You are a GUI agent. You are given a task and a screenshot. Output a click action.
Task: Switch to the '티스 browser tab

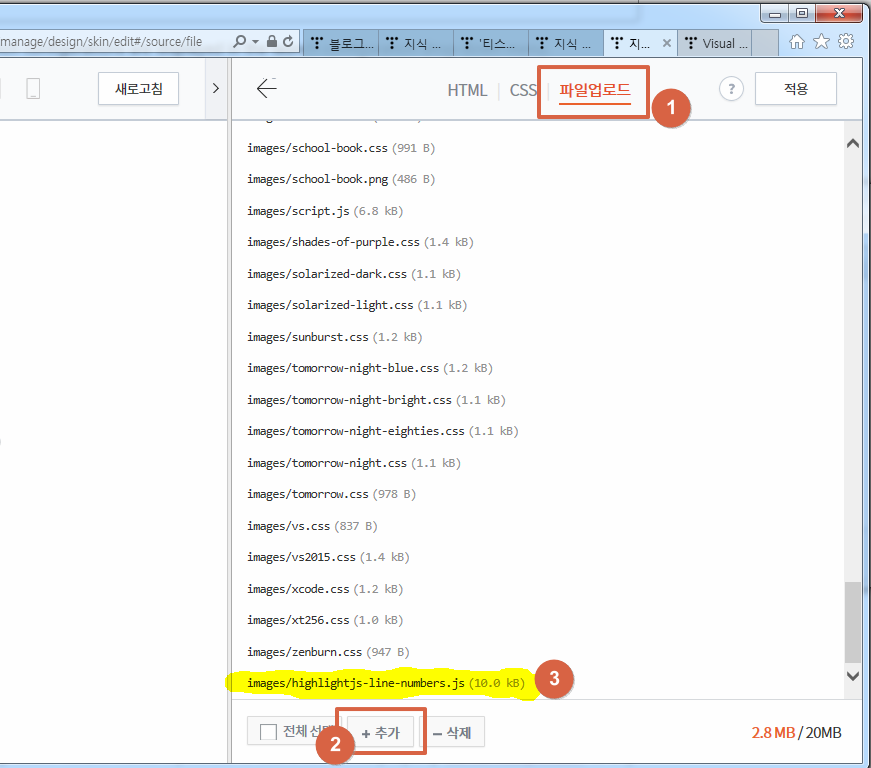(491, 43)
